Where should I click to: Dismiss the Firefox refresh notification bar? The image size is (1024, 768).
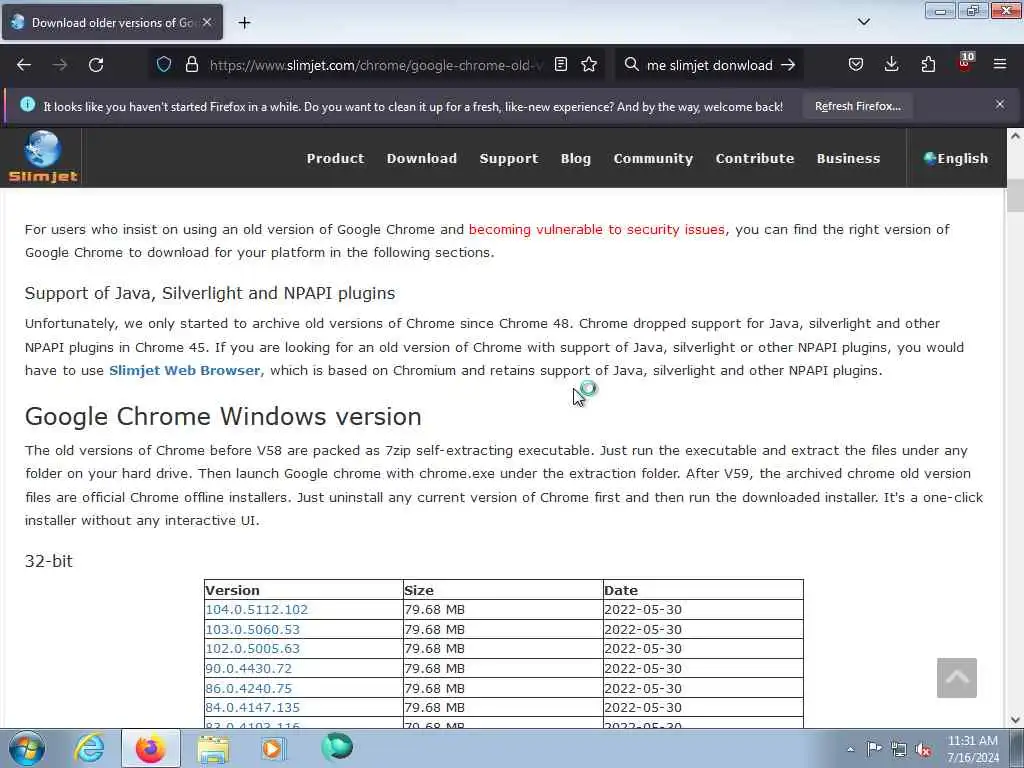[x=1000, y=104]
